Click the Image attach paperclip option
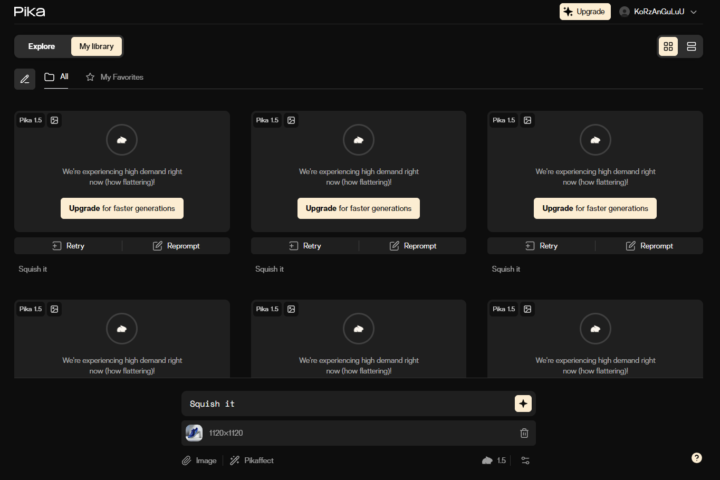Screen dimensions: 720x480 [x=199, y=461]
